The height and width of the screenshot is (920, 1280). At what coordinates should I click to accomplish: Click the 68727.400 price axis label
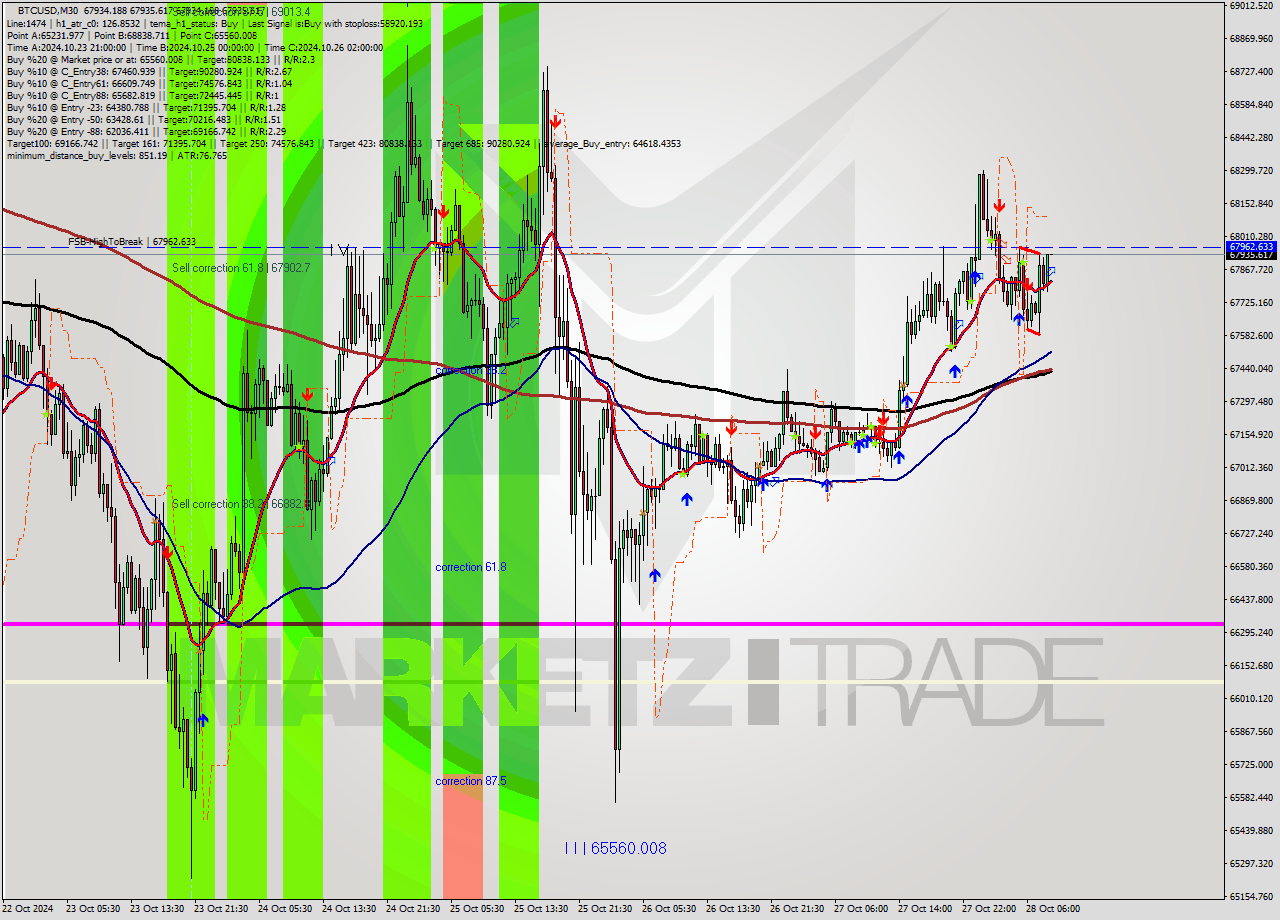pos(1251,71)
